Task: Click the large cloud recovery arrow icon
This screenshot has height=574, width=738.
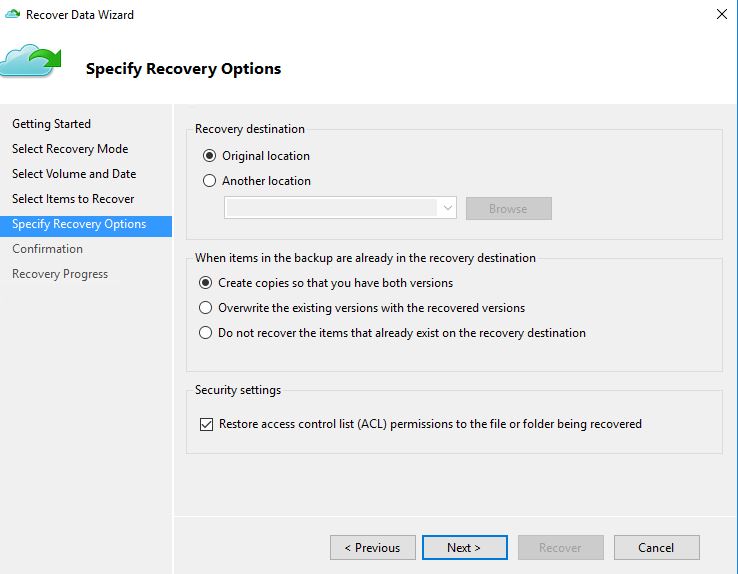Action: tap(31, 60)
